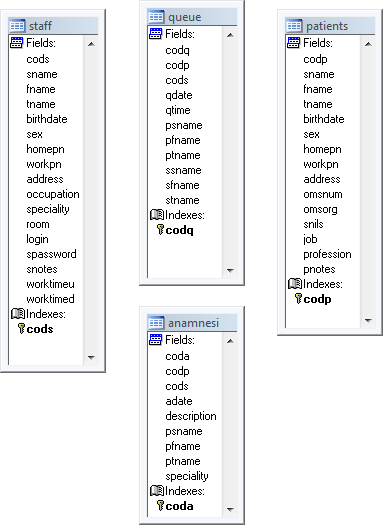Click the Fields icon in staff table
The width and height of the screenshot is (384, 526).
(17, 43)
